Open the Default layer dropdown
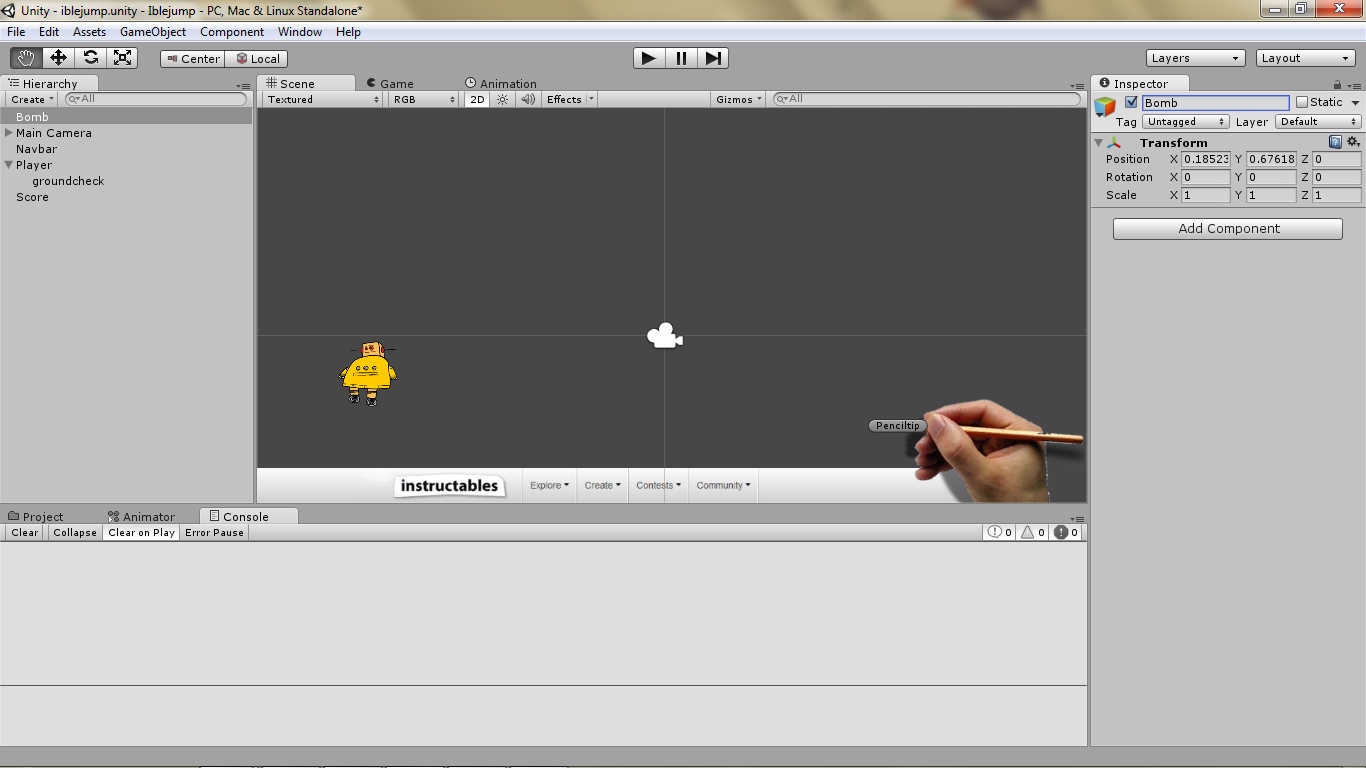Image resolution: width=1366 pixels, height=768 pixels. pos(1318,122)
